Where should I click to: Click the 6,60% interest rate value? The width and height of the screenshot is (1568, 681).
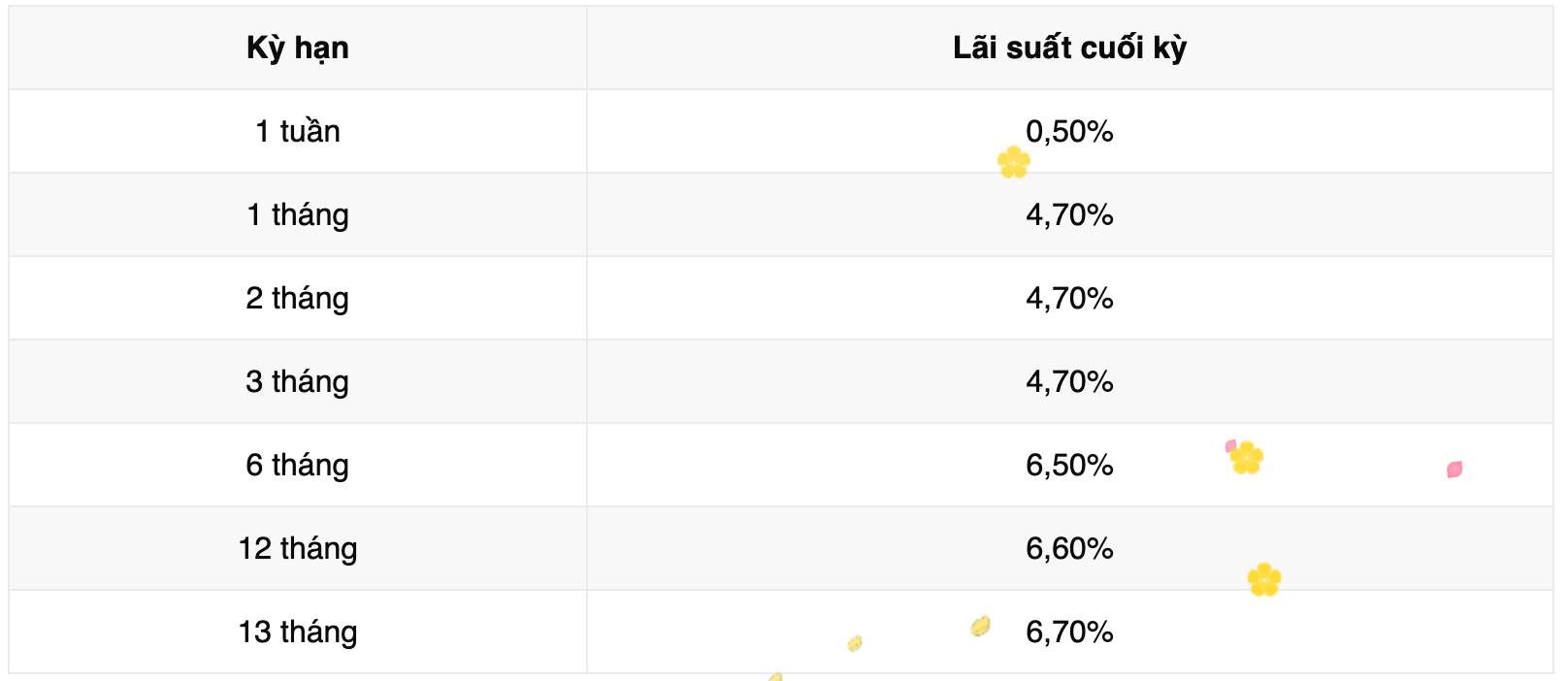coord(1069,548)
